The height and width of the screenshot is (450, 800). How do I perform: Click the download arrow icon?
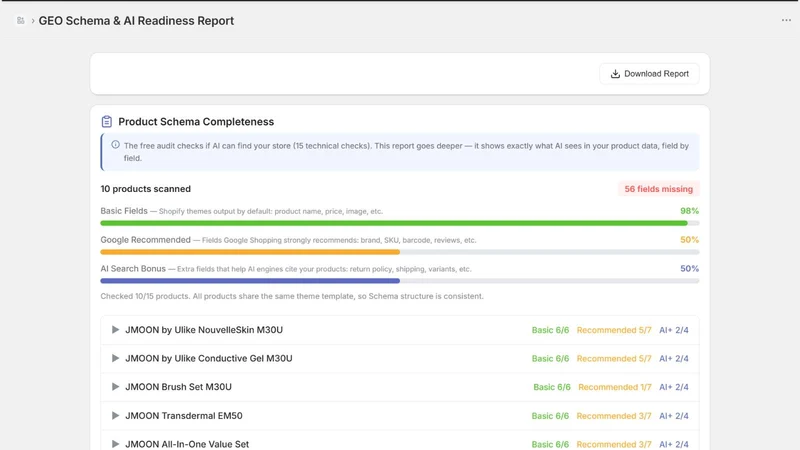615,74
